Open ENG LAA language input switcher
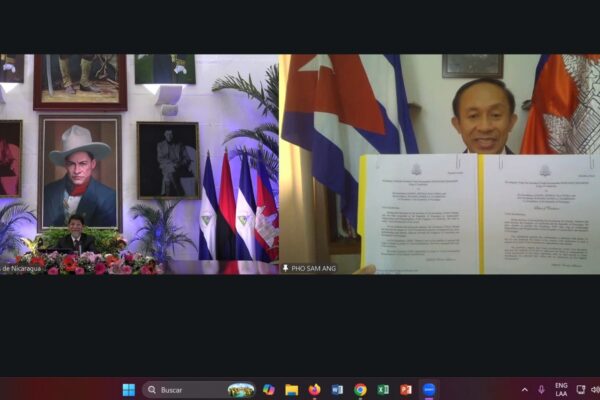Viewport: 600px width, 400px height. tap(561, 389)
